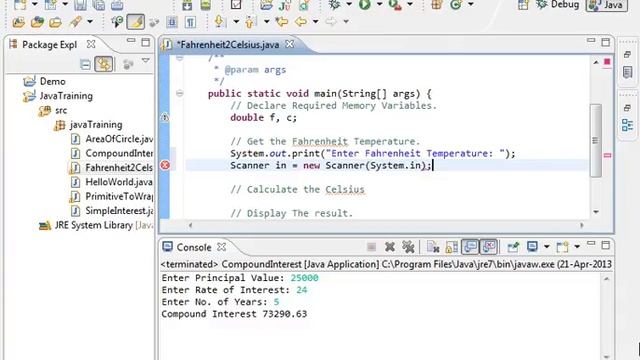Click Run Last Tool external tools icon
This screenshot has height=360, width=640.
click(395, 5)
